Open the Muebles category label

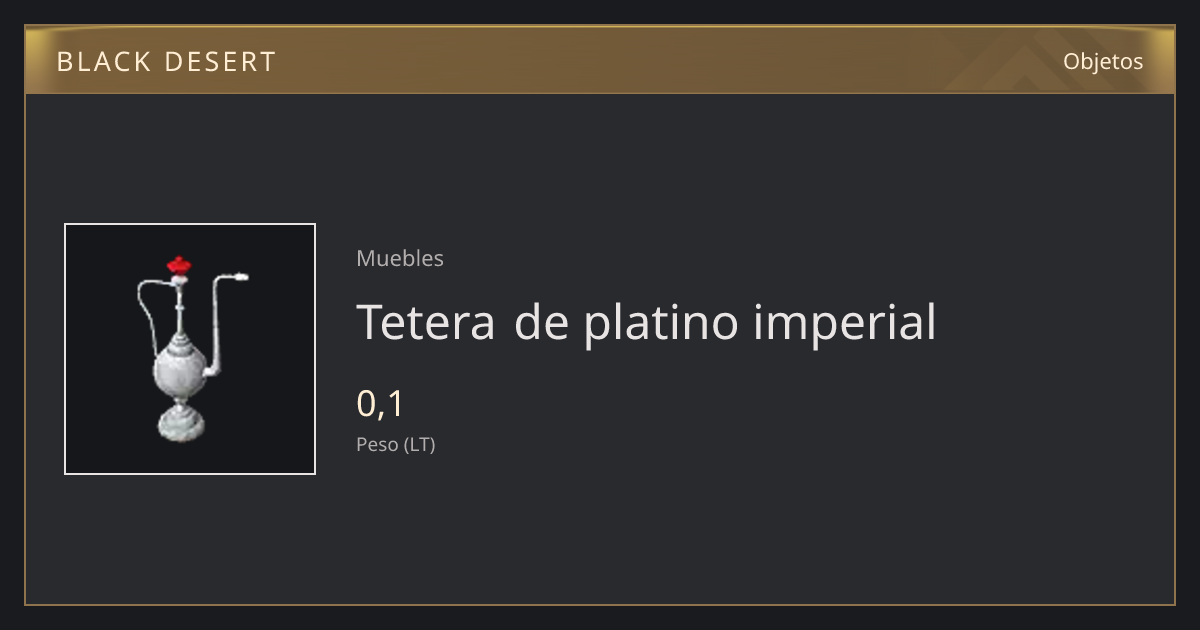click(400, 258)
